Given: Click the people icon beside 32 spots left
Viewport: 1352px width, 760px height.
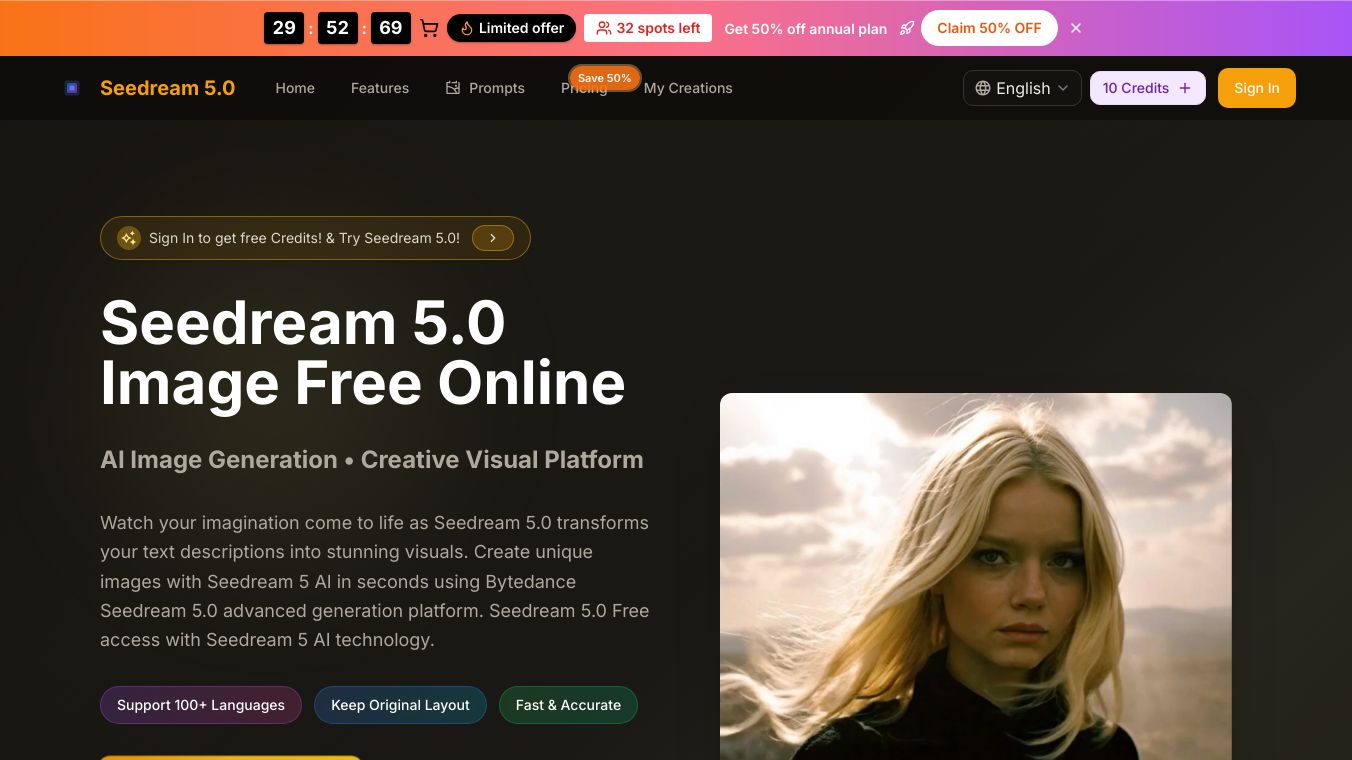Looking at the screenshot, I should click(604, 28).
